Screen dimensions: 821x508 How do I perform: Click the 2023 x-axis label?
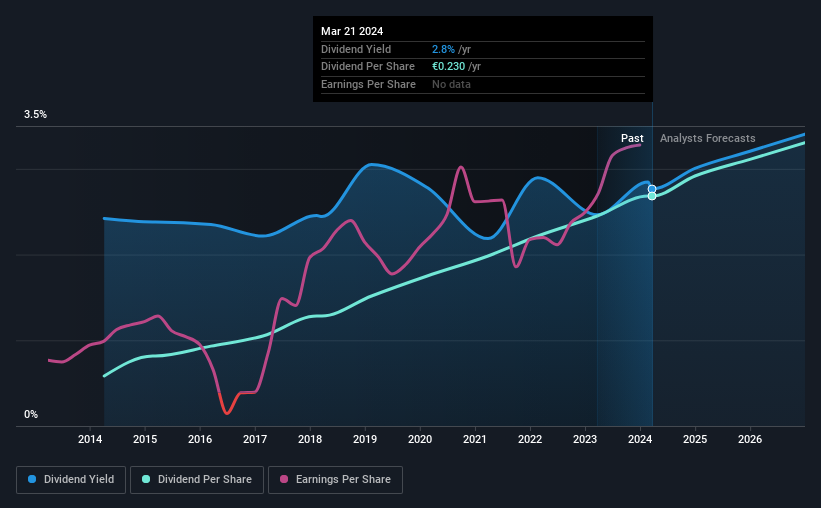tap(585, 439)
